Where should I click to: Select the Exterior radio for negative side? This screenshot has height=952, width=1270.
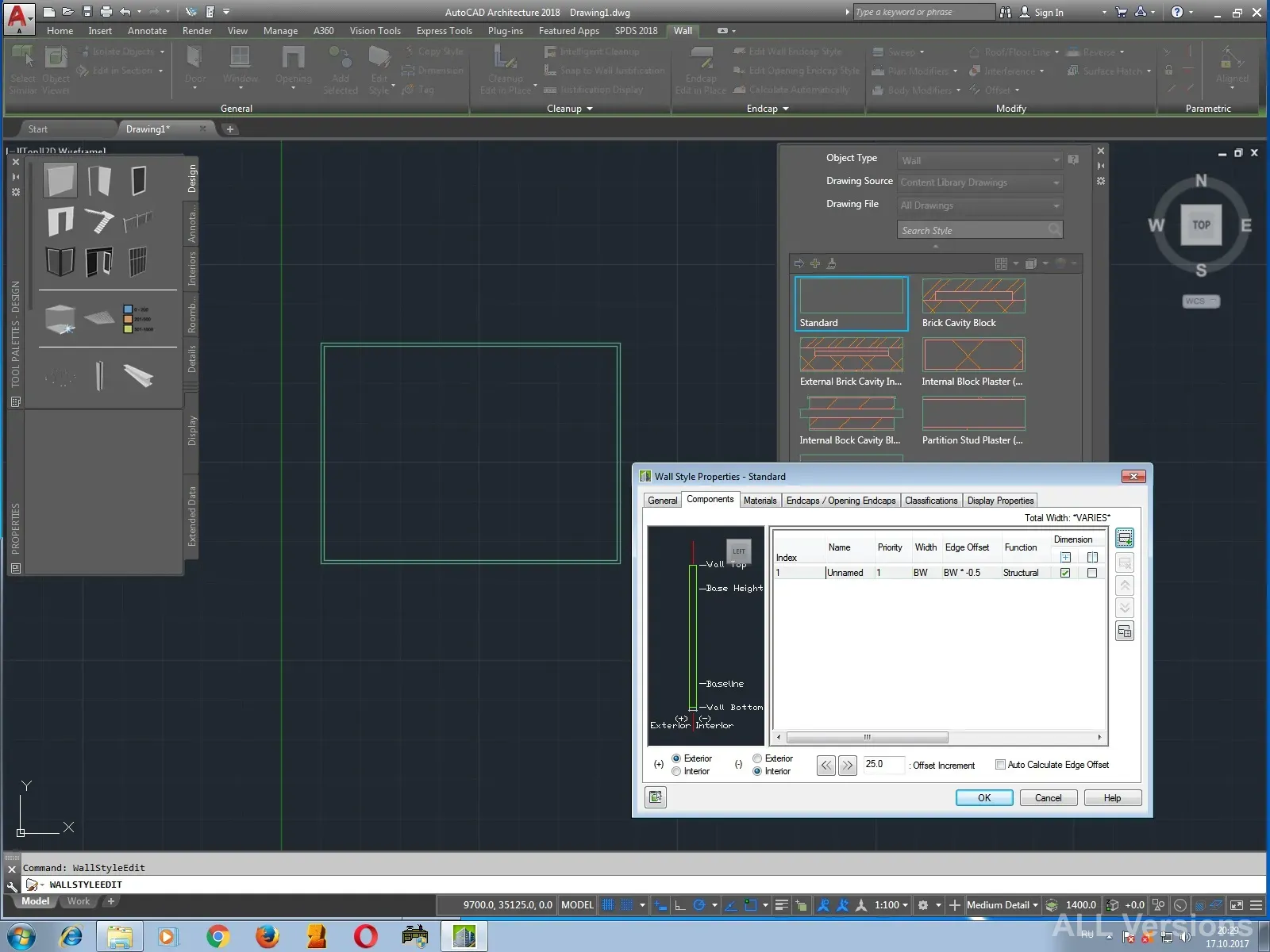point(757,758)
